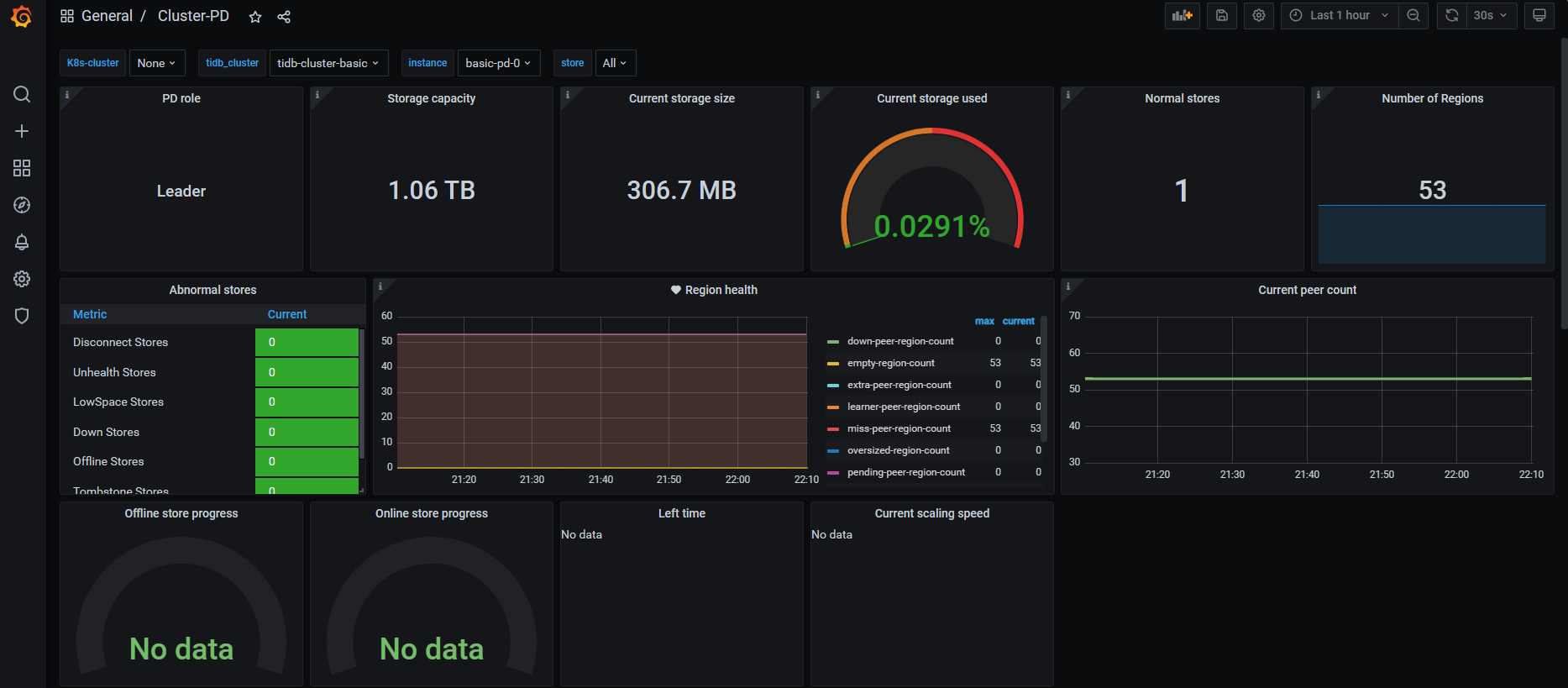Open the Storage capacity panel title menu
Viewport: 1568px width, 688px height.
tap(432, 98)
